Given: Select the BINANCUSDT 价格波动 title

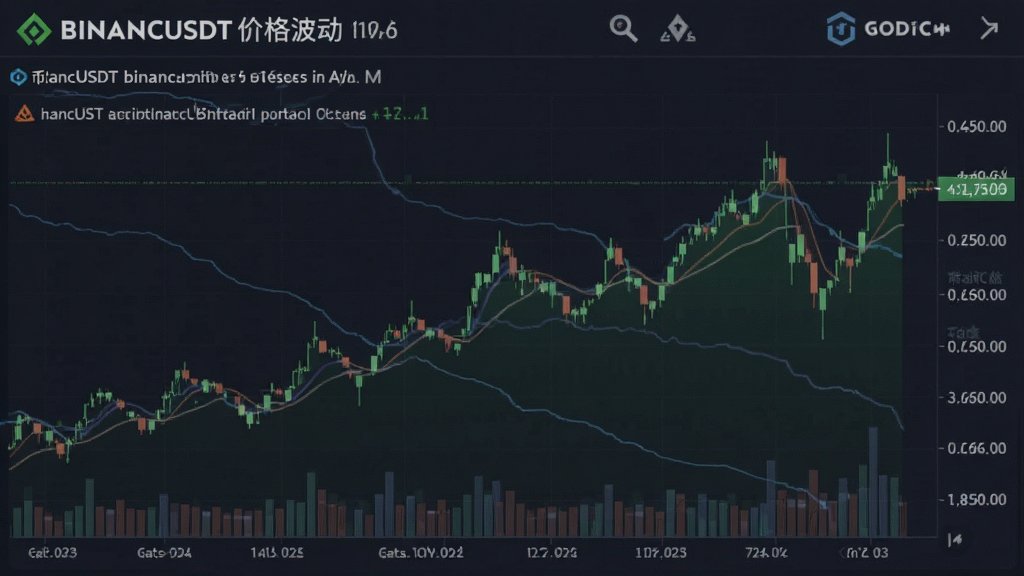Looking at the screenshot, I should (201, 30).
